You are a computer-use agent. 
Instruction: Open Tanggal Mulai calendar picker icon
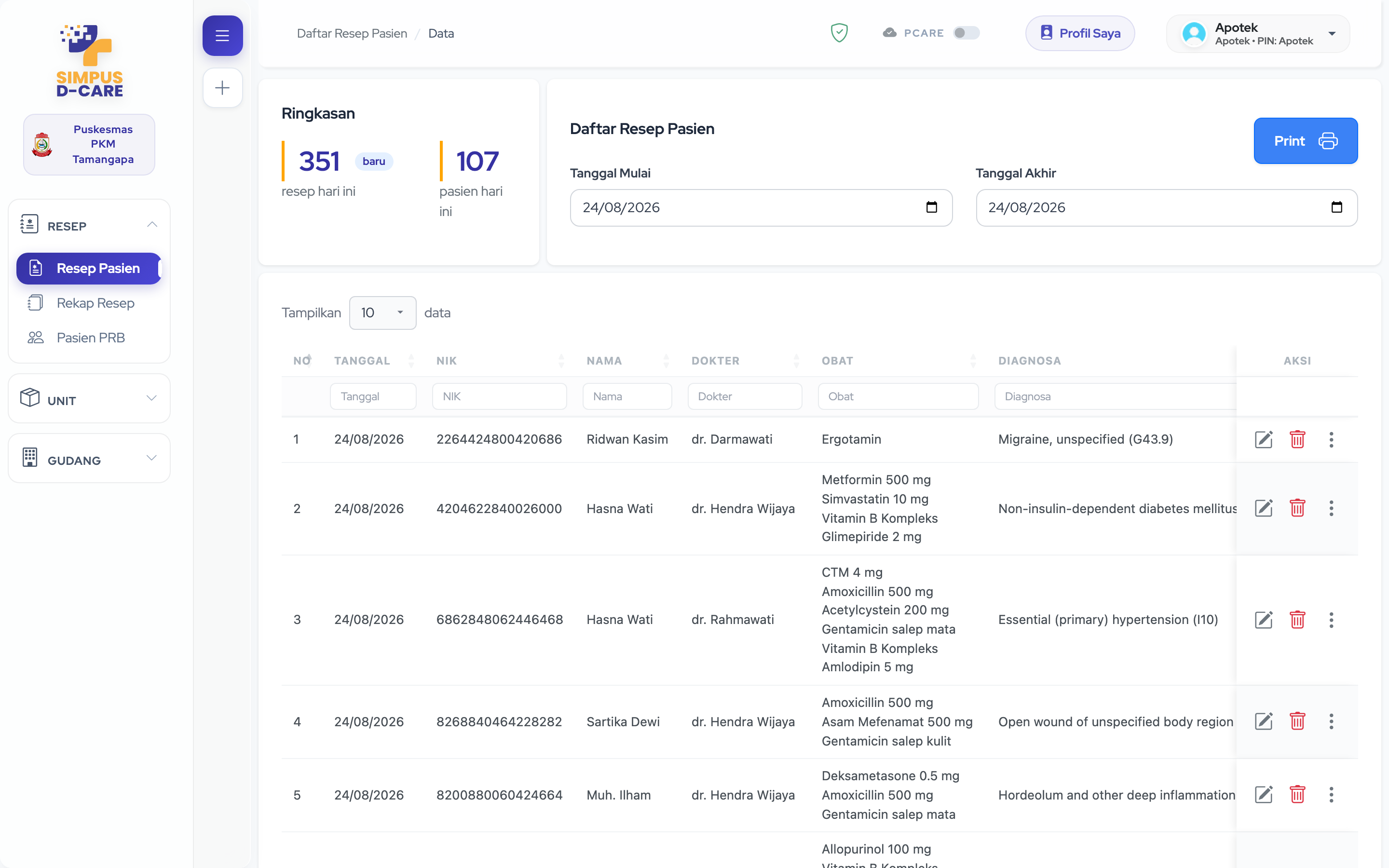click(932, 207)
